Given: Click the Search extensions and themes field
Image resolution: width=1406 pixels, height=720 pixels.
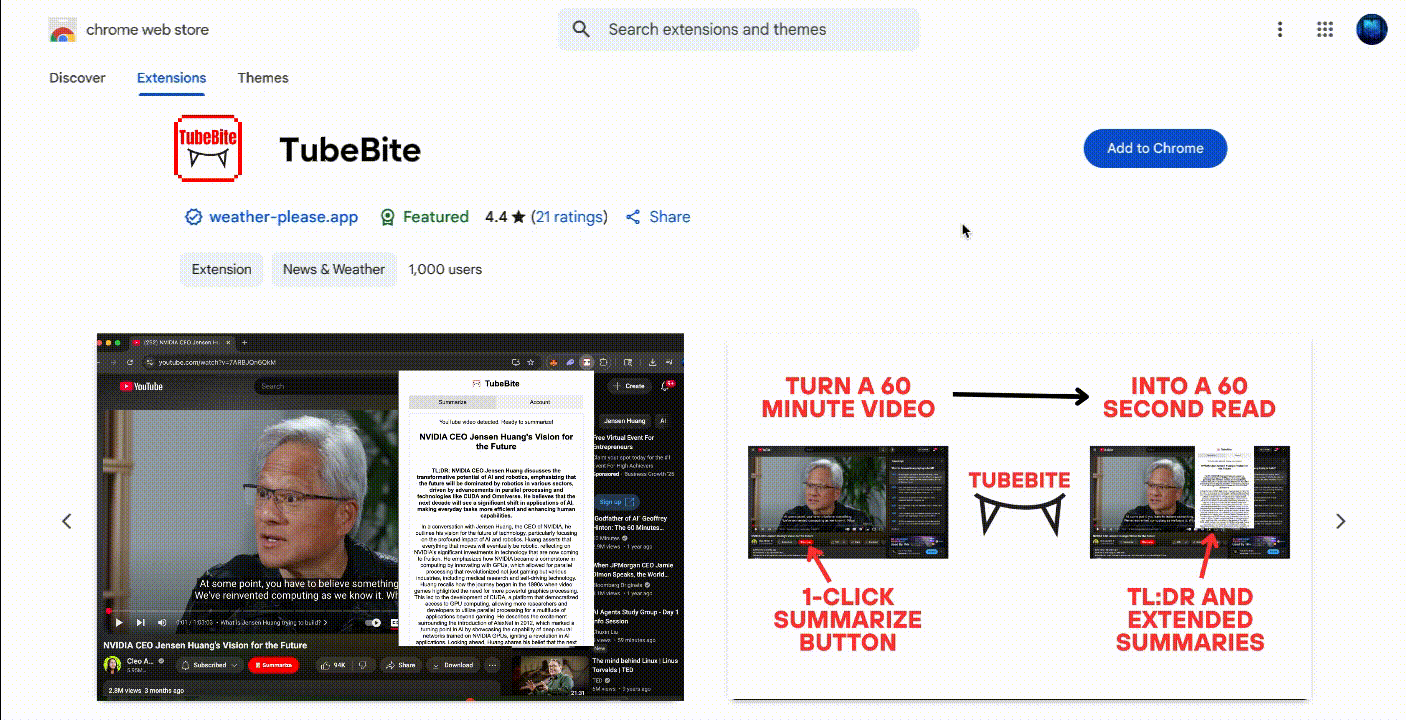Looking at the screenshot, I should [738, 29].
